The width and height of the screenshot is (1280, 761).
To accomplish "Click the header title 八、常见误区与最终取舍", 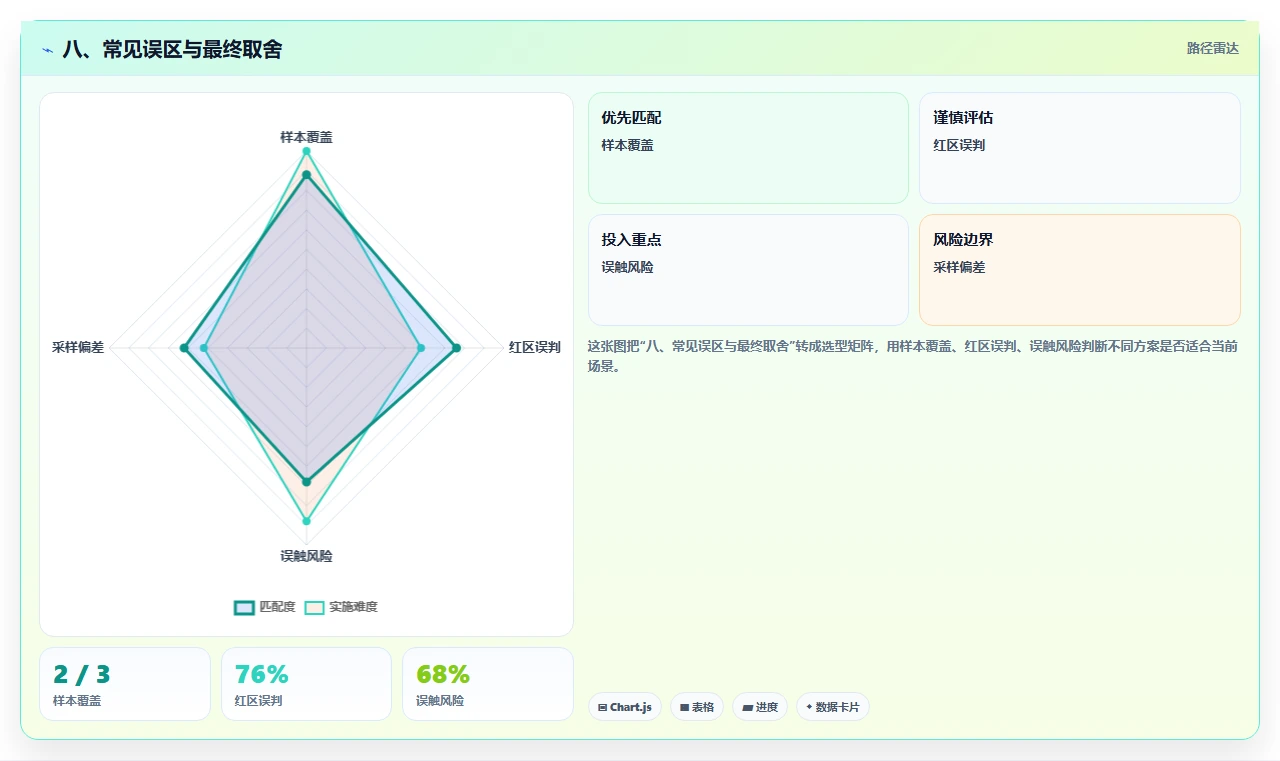I will pos(172,49).
